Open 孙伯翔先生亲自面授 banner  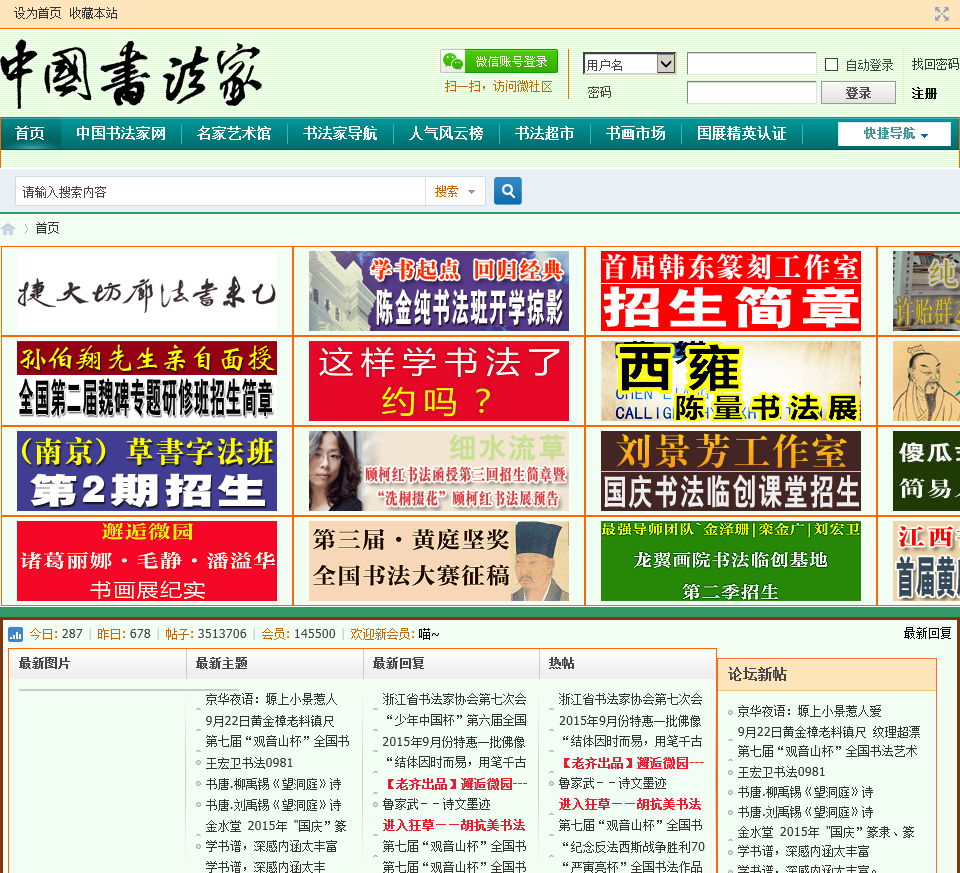coord(147,381)
